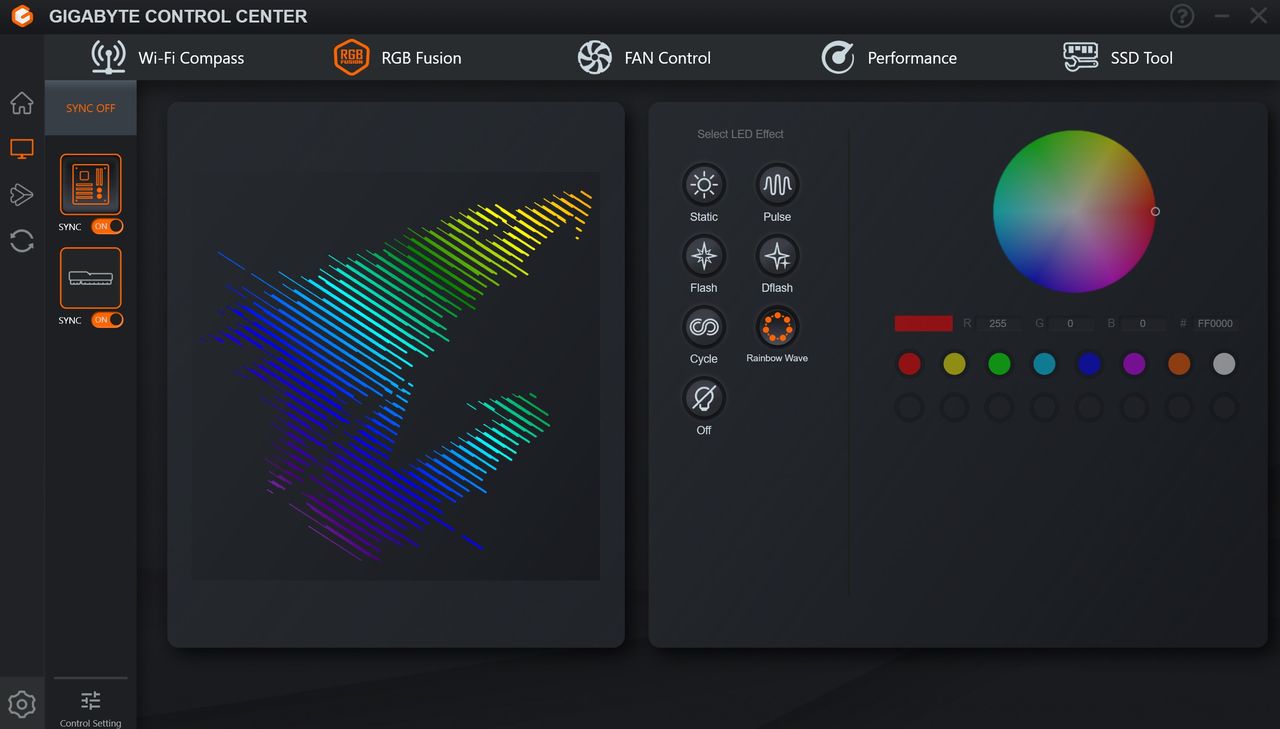This screenshot has height=729, width=1280.
Task: Switch to the RGB Fusion tab
Action: (397, 58)
